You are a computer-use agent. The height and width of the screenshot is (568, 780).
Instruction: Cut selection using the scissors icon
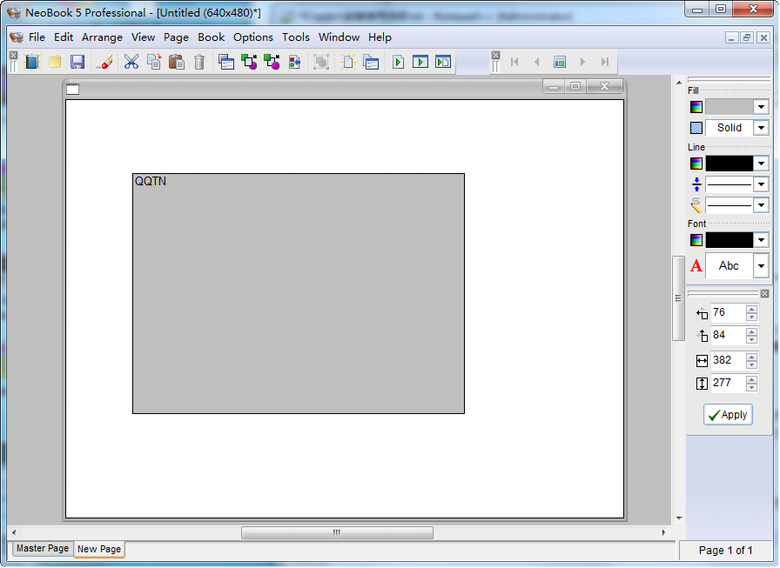pyautogui.click(x=131, y=62)
